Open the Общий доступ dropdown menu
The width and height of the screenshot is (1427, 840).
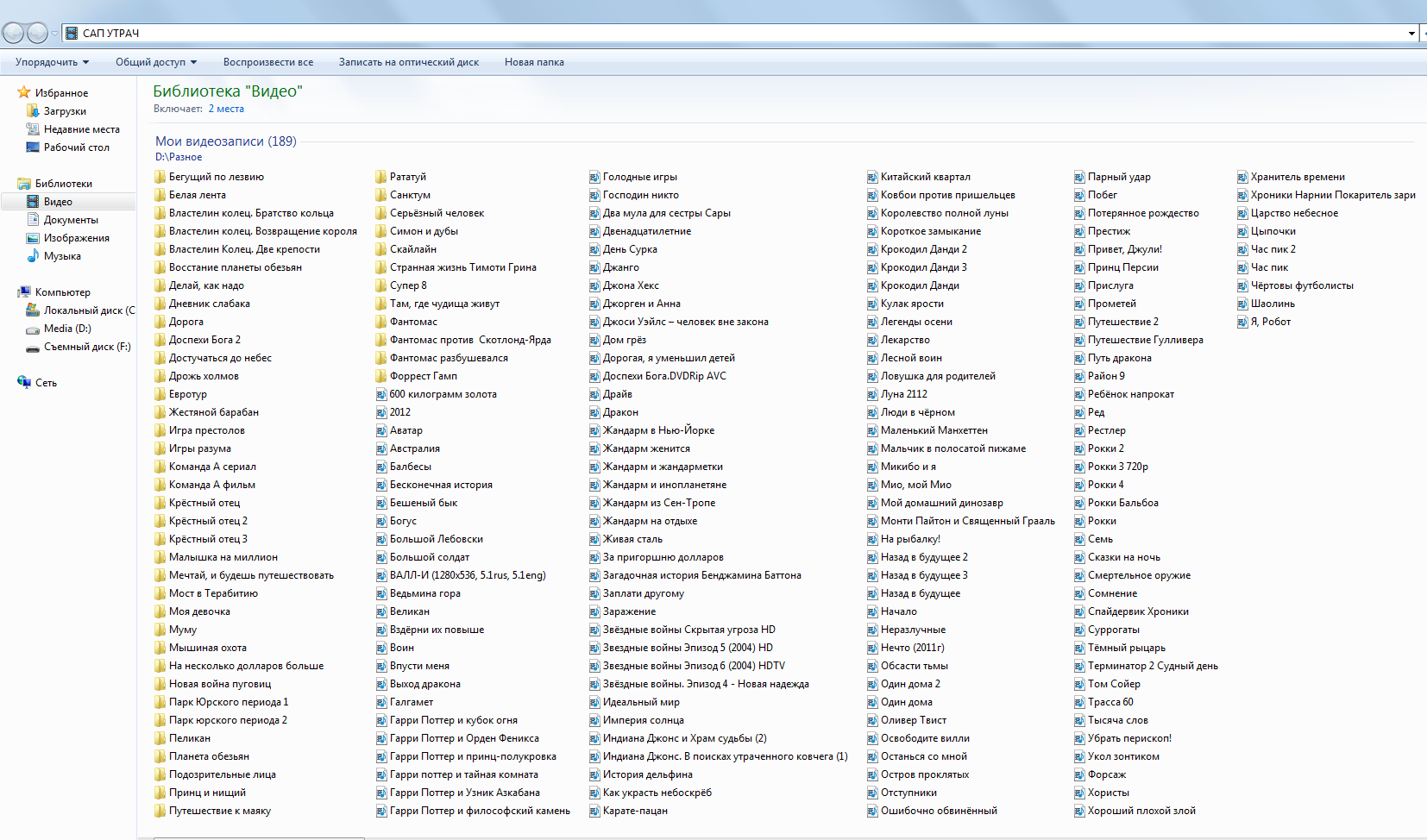(156, 62)
